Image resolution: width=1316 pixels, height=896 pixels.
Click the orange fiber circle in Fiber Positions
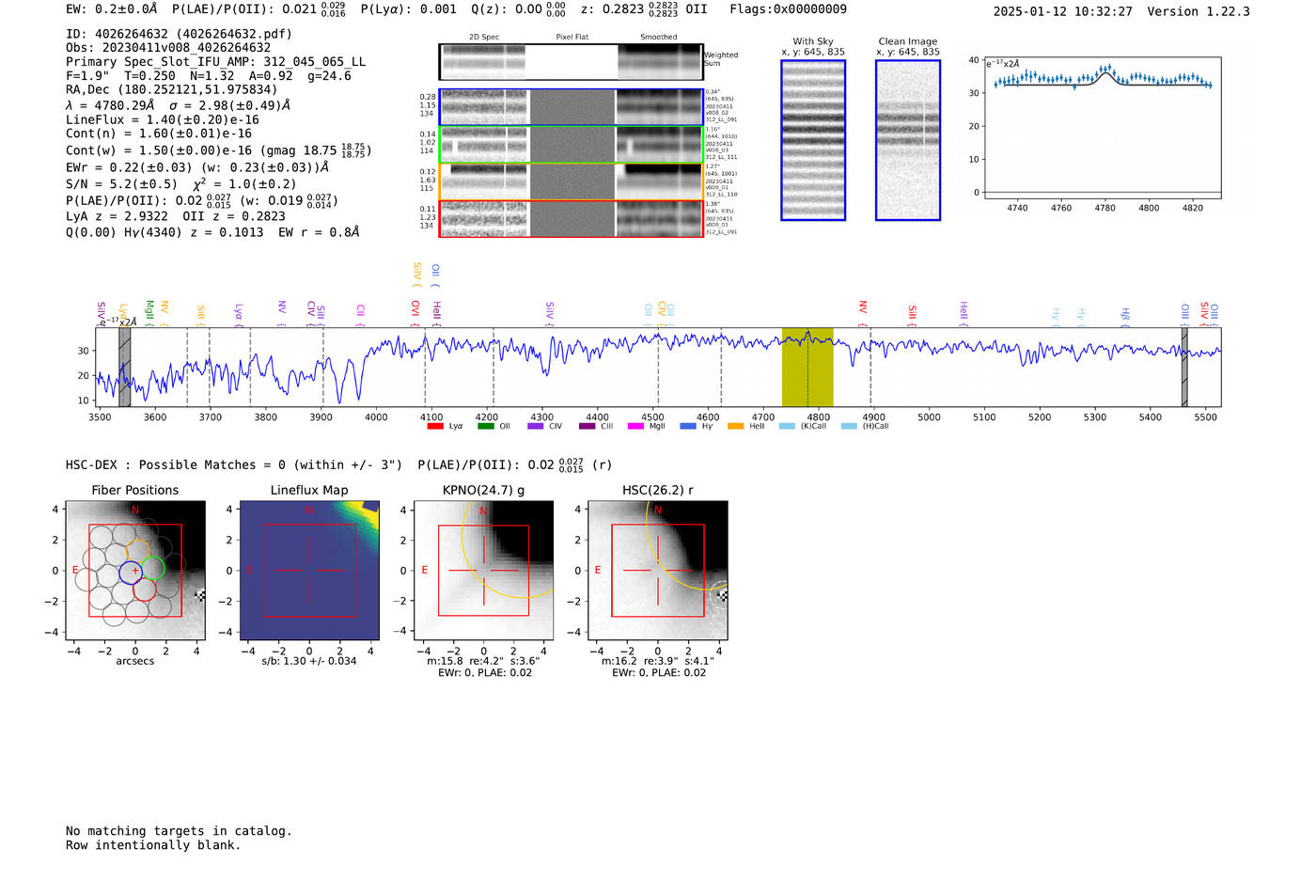[x=138, y=550]
